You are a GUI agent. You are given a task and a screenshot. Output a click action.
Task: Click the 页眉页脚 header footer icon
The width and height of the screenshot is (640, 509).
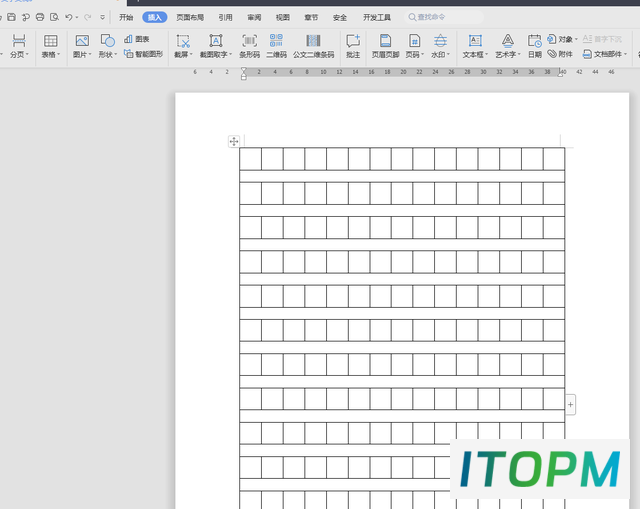click(385, 41)
